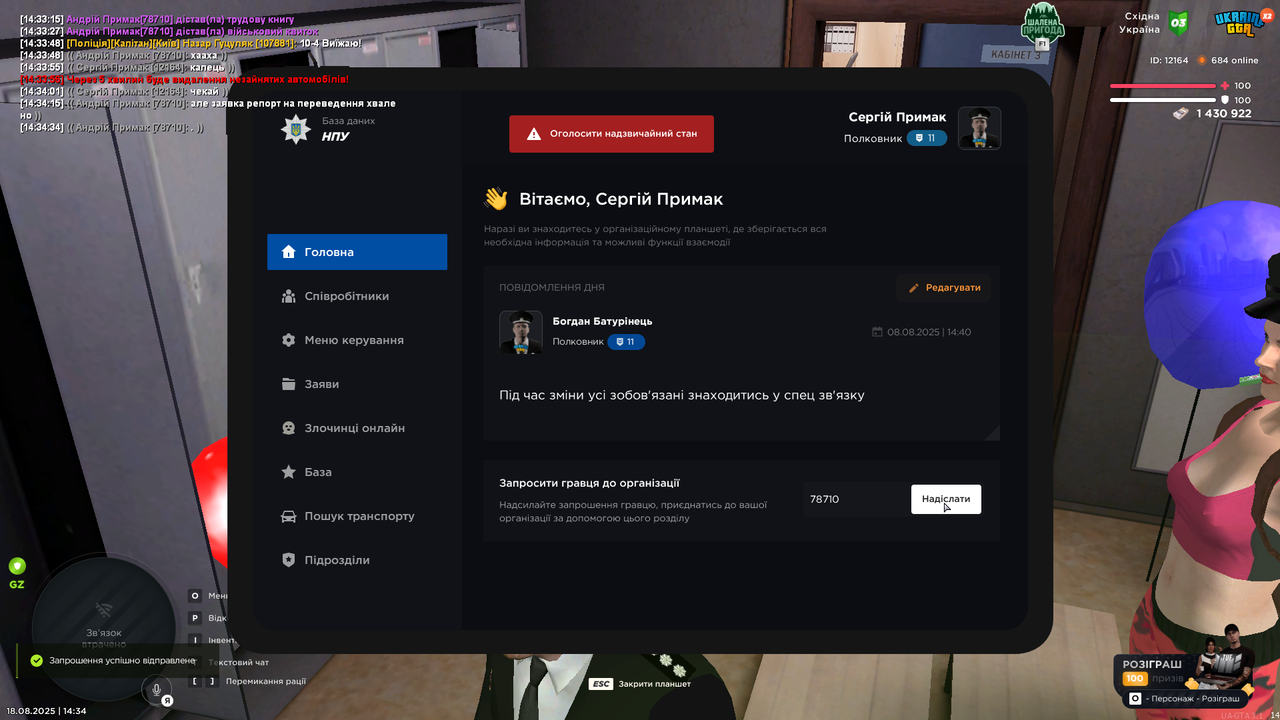Send the invitation with Надіслати
This screenshot has width=1280, height=720.
[946, 499]
